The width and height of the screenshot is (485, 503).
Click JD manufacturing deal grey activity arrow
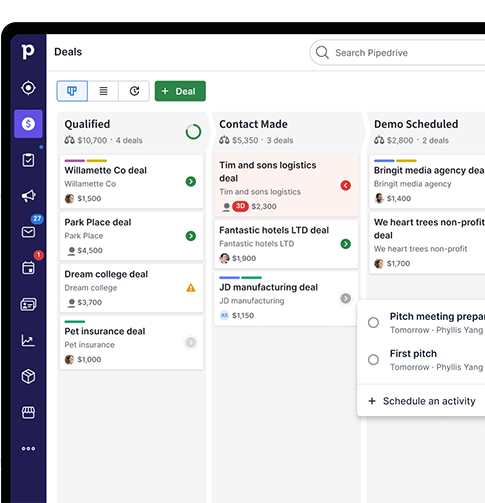pyautogui.click(x=346, y=298)
